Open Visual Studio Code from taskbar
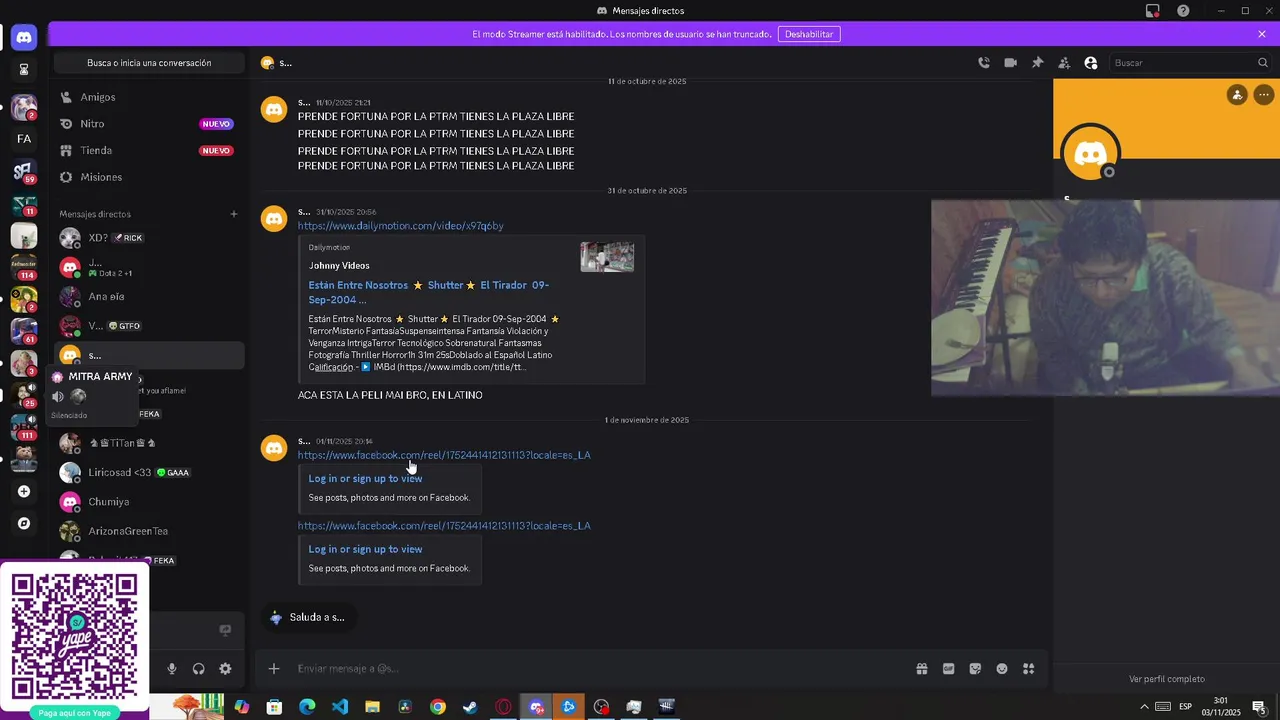Image resolution: width=1280 pixels, height=720 pixels. coord(340,707)
